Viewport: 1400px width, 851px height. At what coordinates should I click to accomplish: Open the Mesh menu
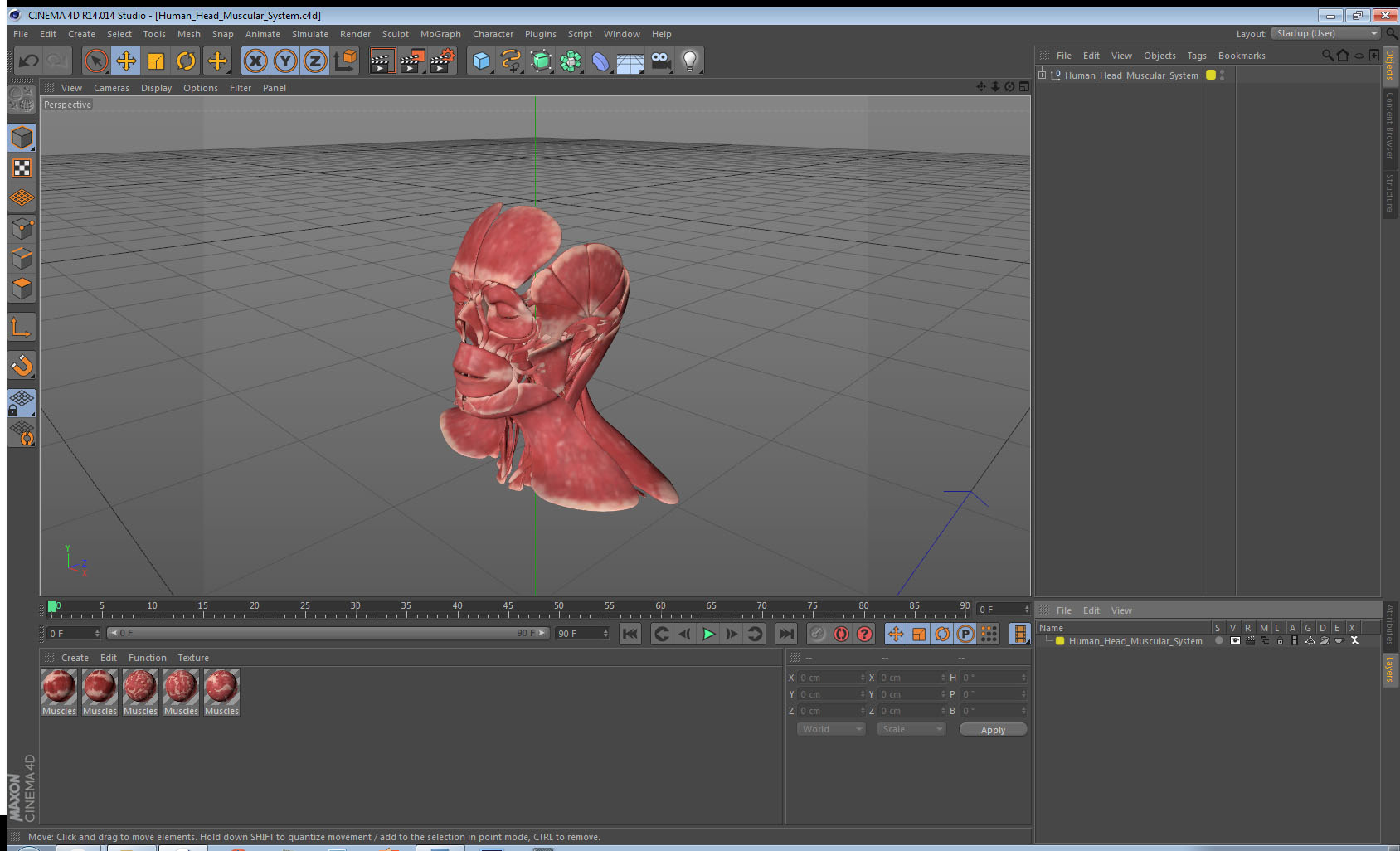pos(188,34)
